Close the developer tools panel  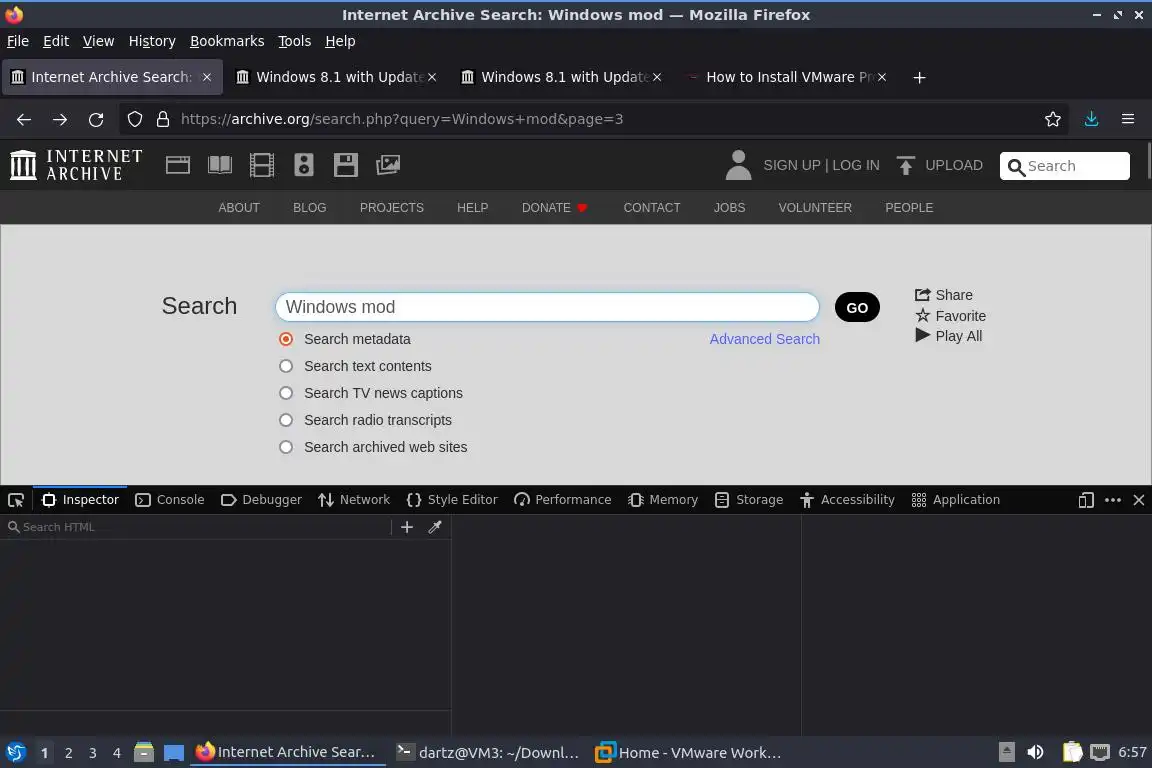pos(1139,500)
